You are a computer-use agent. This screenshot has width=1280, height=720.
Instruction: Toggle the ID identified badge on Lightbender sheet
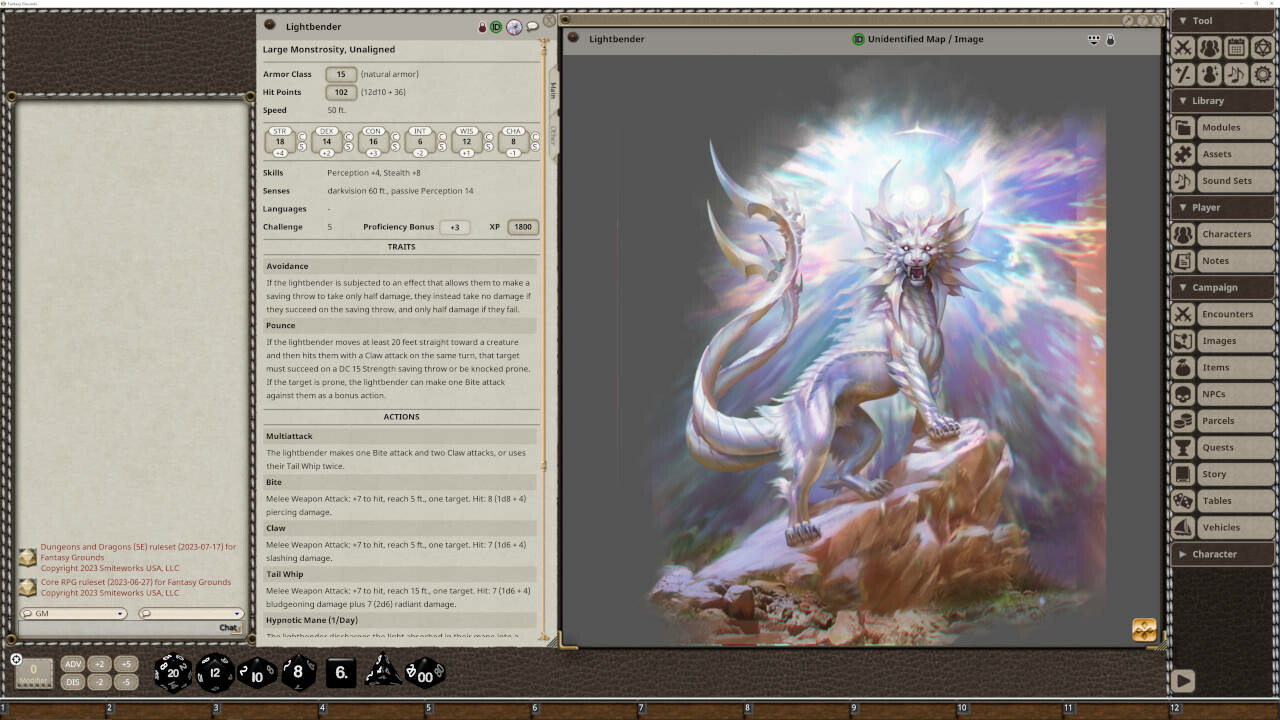pyautogui.click(x=497, y=26)
